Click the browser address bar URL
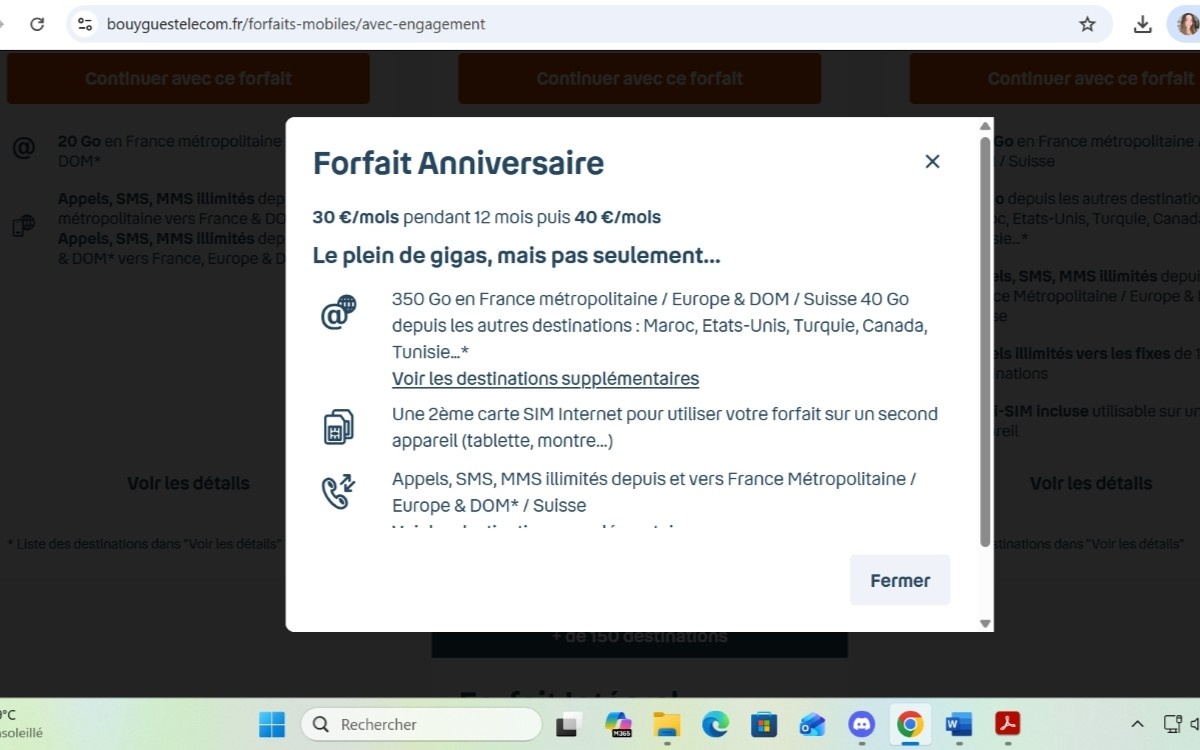 [x=296, y=24]
